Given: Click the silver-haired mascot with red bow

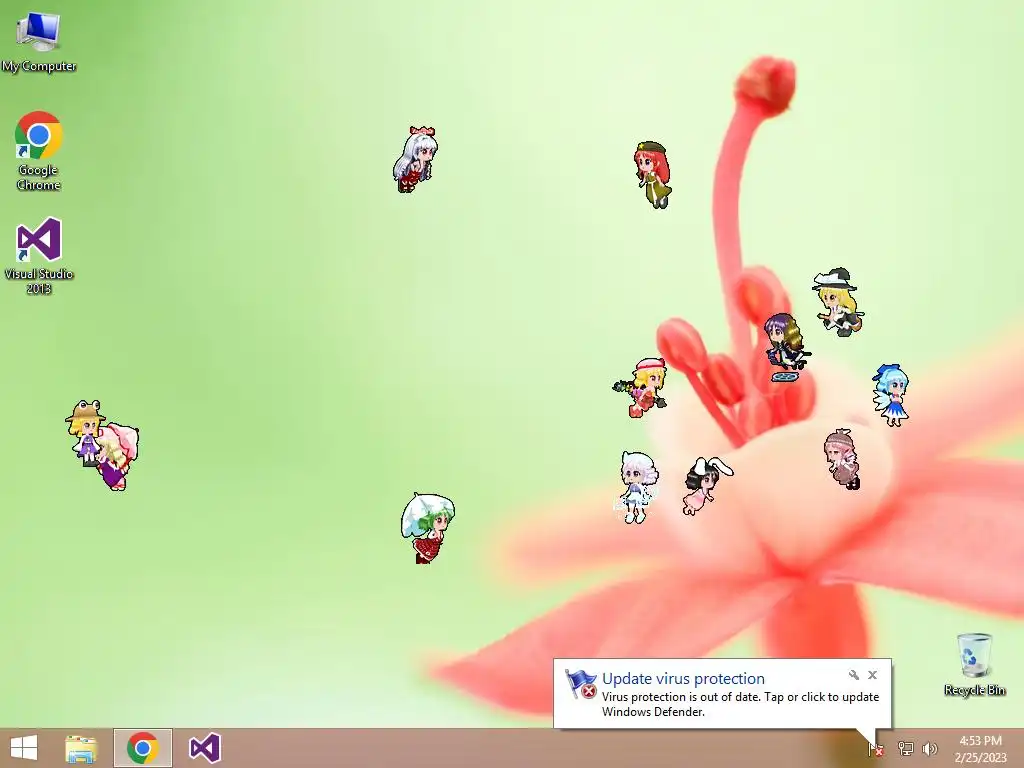Looking at the screenshot, I should click(x=415, y=159).
